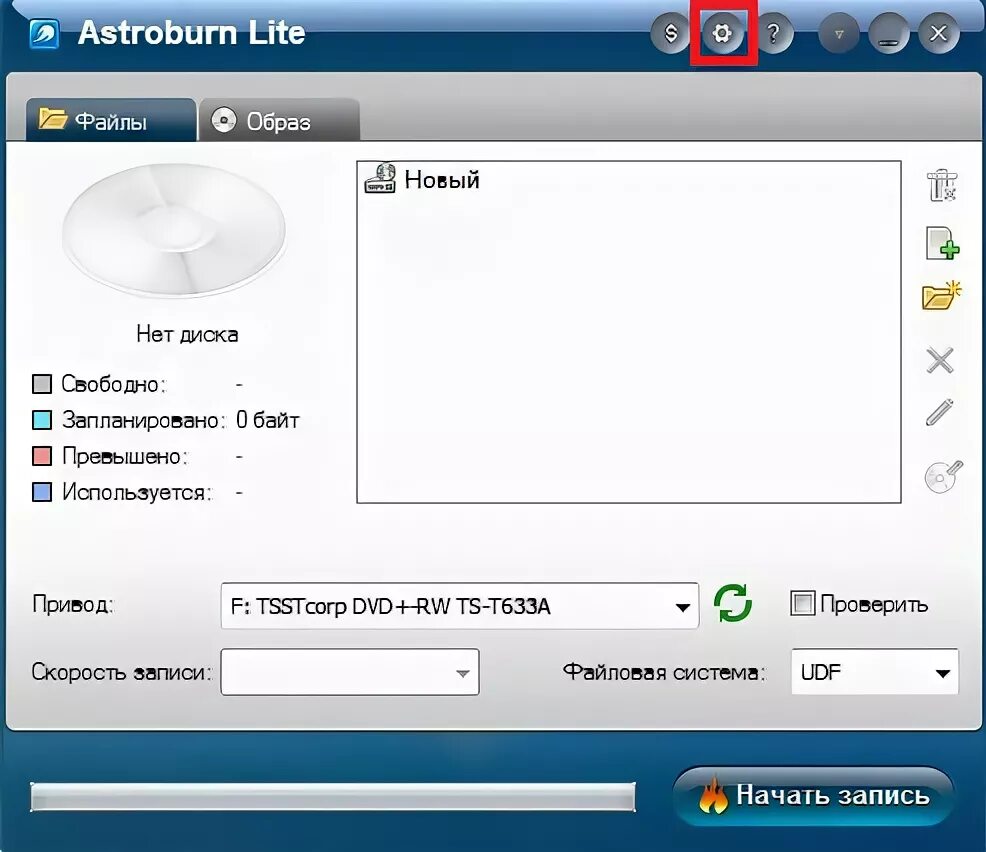Image resolution: width=986 pixels, height=852 pixels.
Task: Open the settings gear in title bar
Action: (723, 32)
